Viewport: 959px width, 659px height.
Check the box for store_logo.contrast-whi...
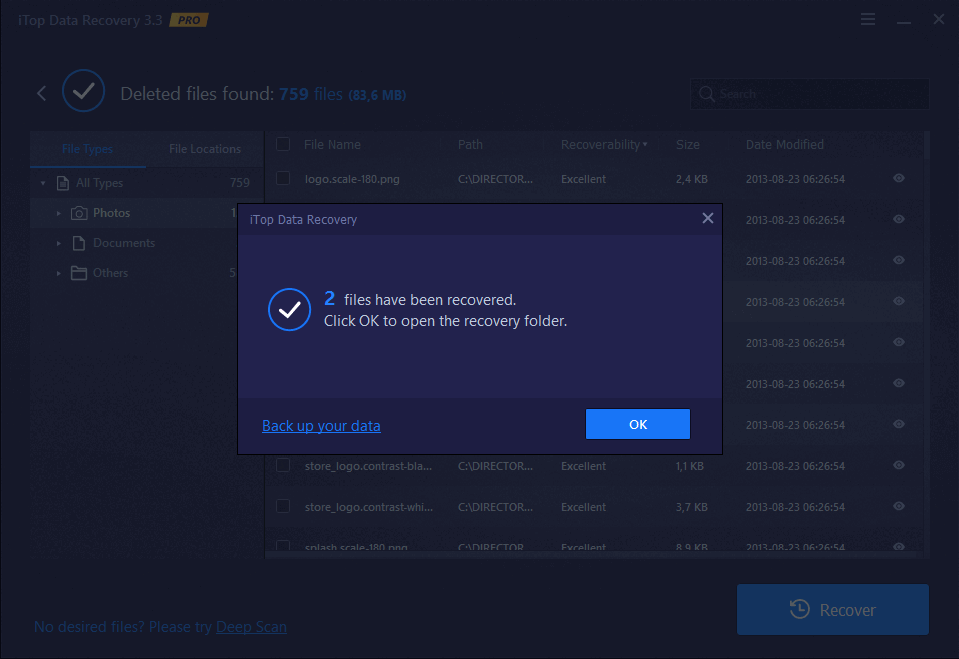[283, 507]
